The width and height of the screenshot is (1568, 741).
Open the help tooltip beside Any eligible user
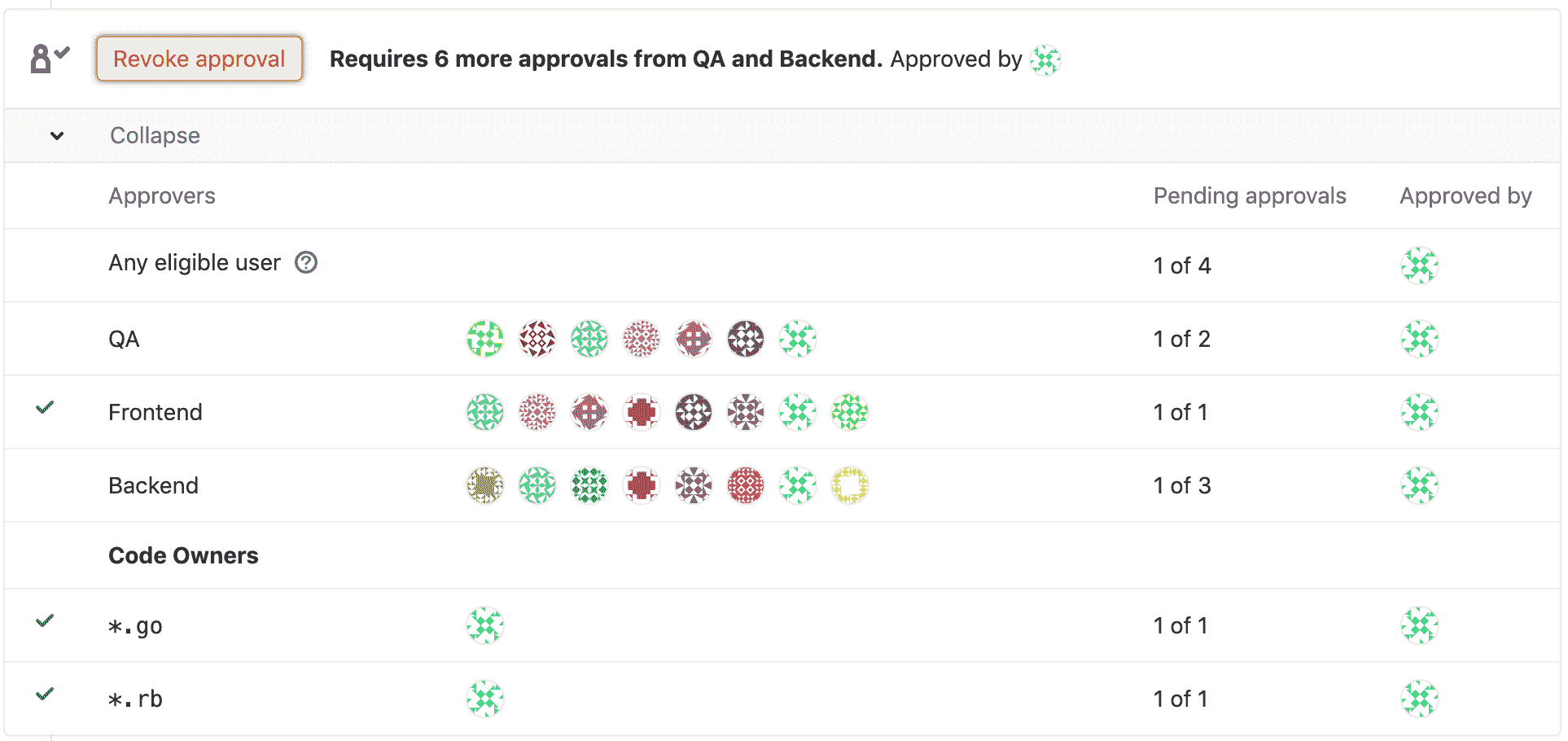click(x=305, y=262)
